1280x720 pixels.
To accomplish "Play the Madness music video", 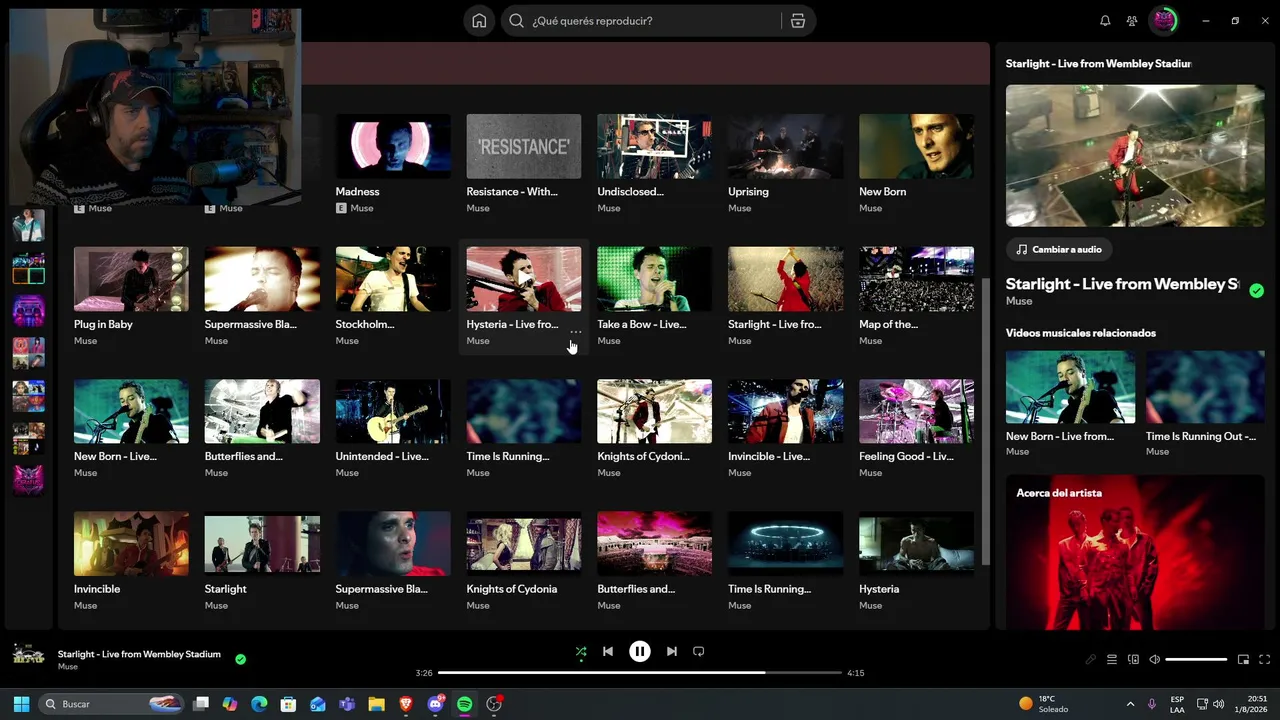I will (x=393, y=146).
